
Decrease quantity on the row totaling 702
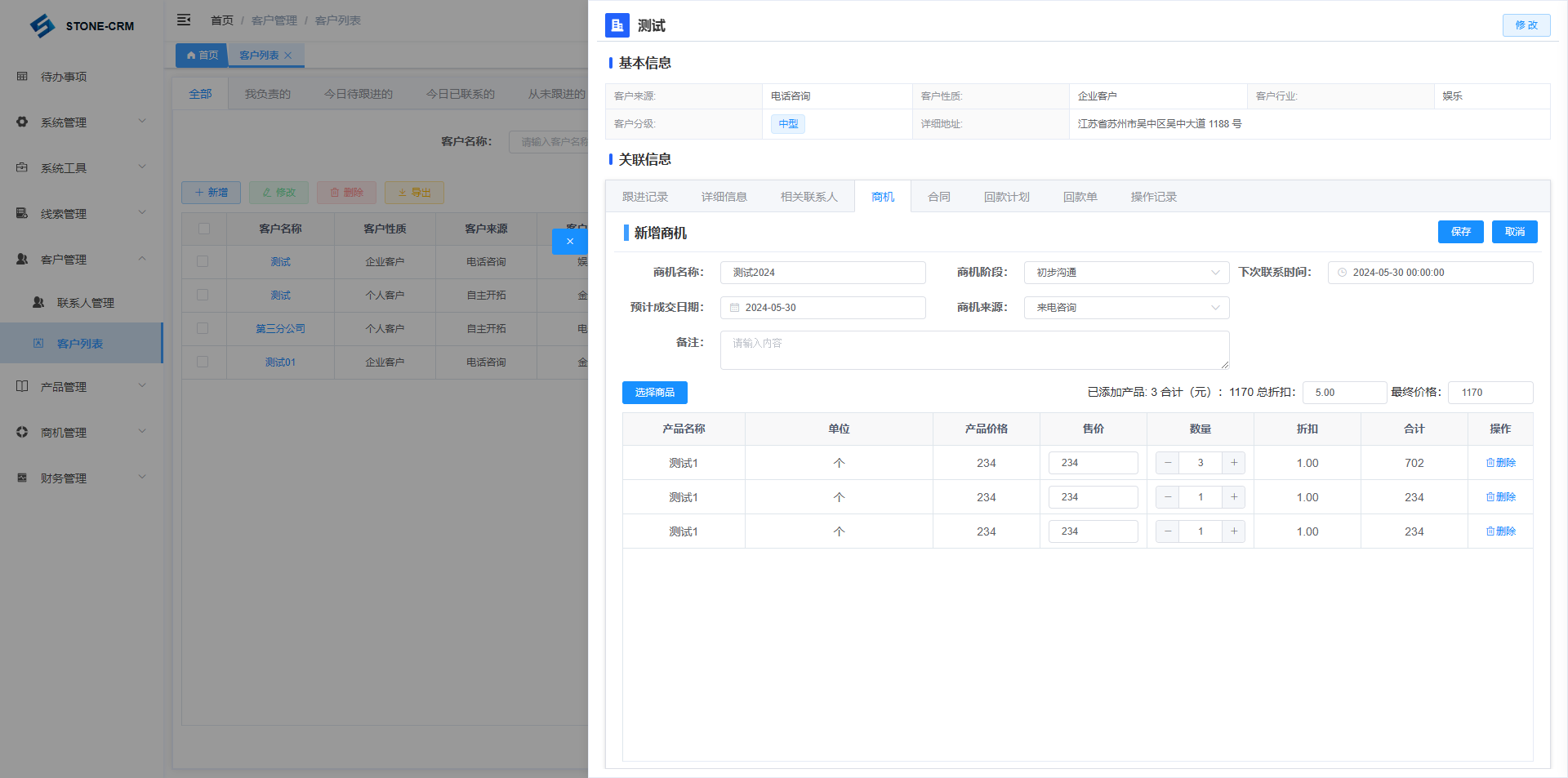tap(1168, 463)
